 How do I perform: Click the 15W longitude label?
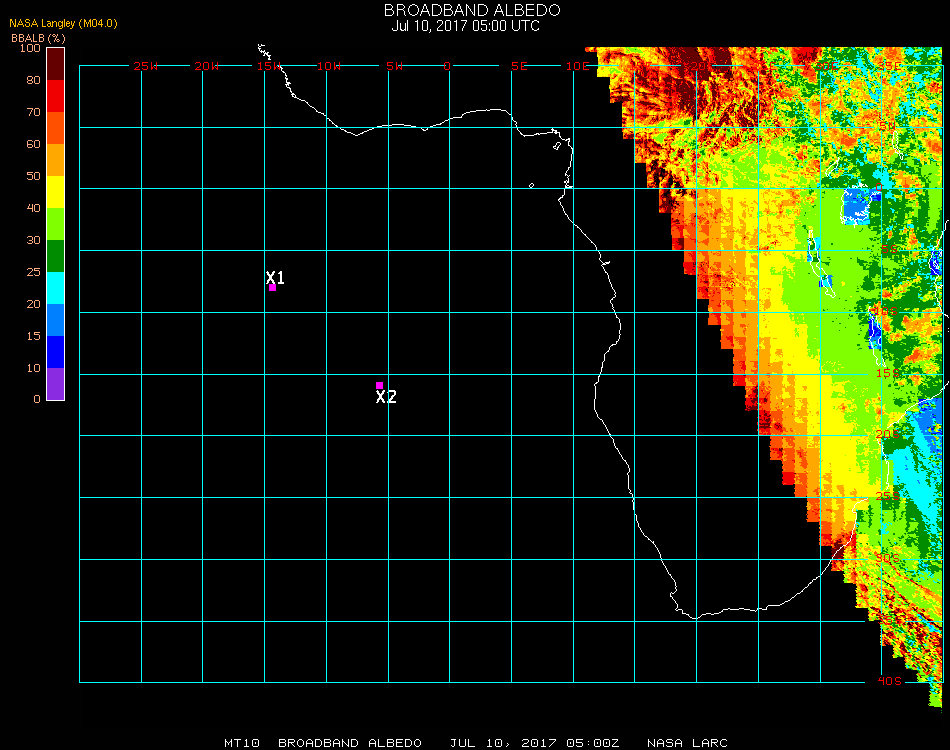click(268, 66)
